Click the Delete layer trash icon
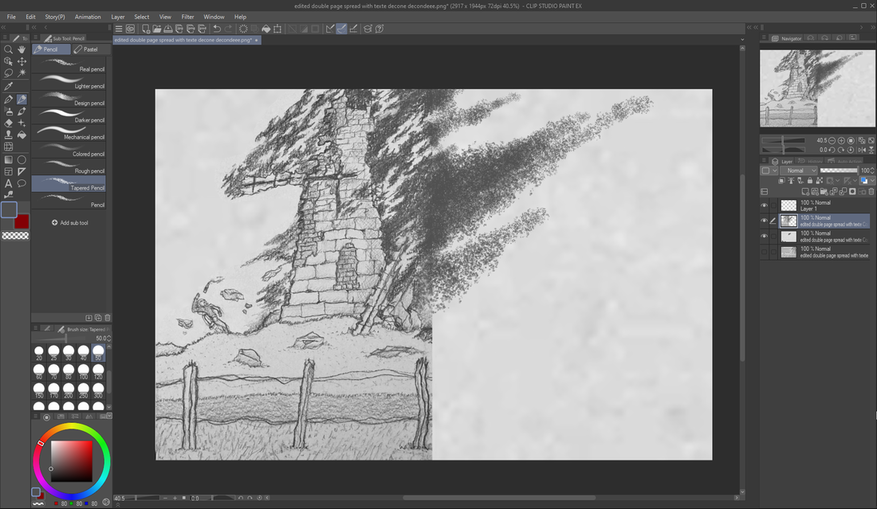Screen dimensions: 877x509 871,191
